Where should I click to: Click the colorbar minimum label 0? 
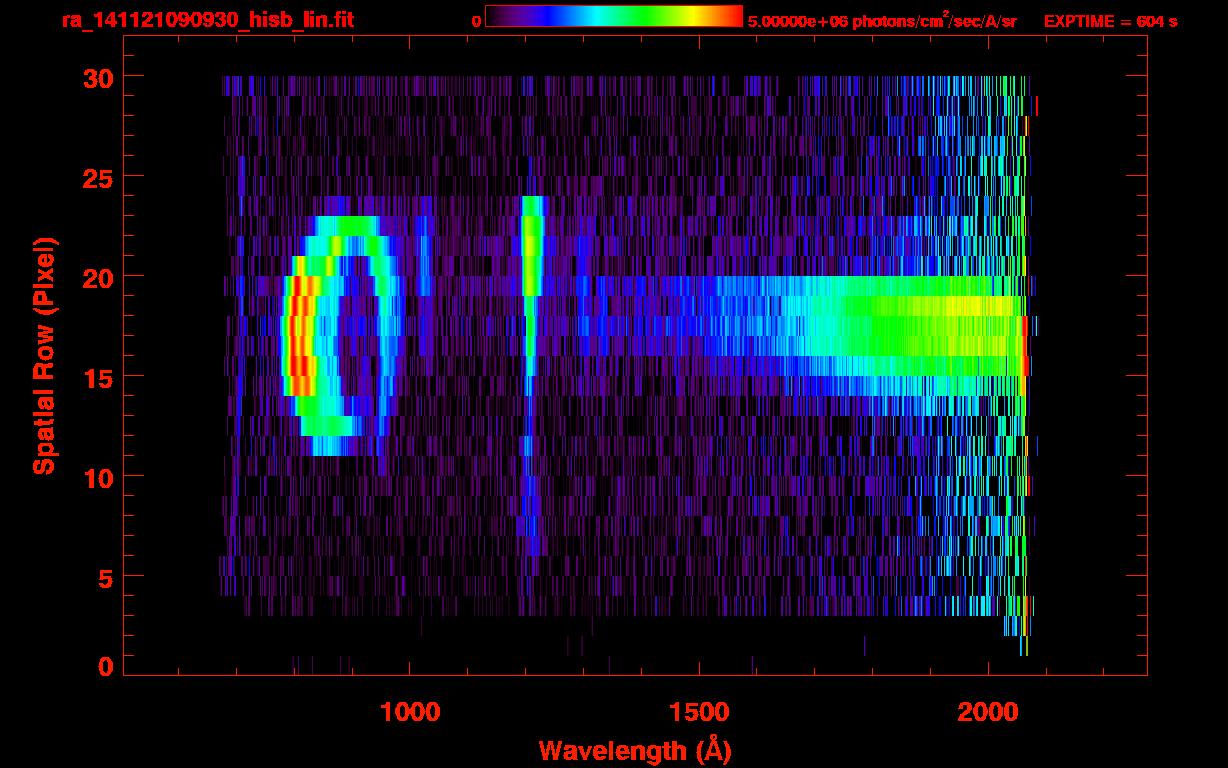pyautogui.click(x=476, y=21)
